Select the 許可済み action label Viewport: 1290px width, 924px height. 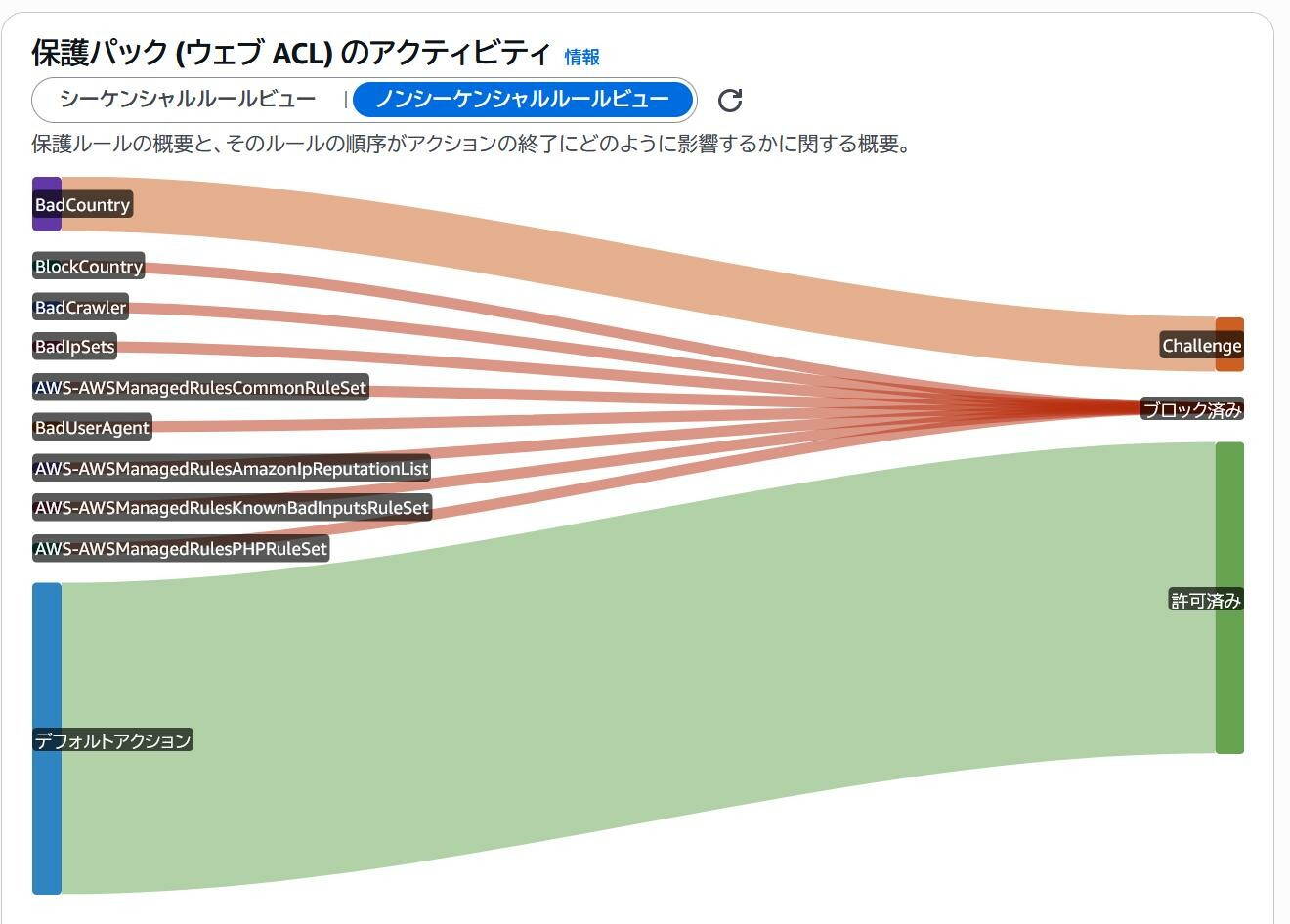coord(1205,601)
